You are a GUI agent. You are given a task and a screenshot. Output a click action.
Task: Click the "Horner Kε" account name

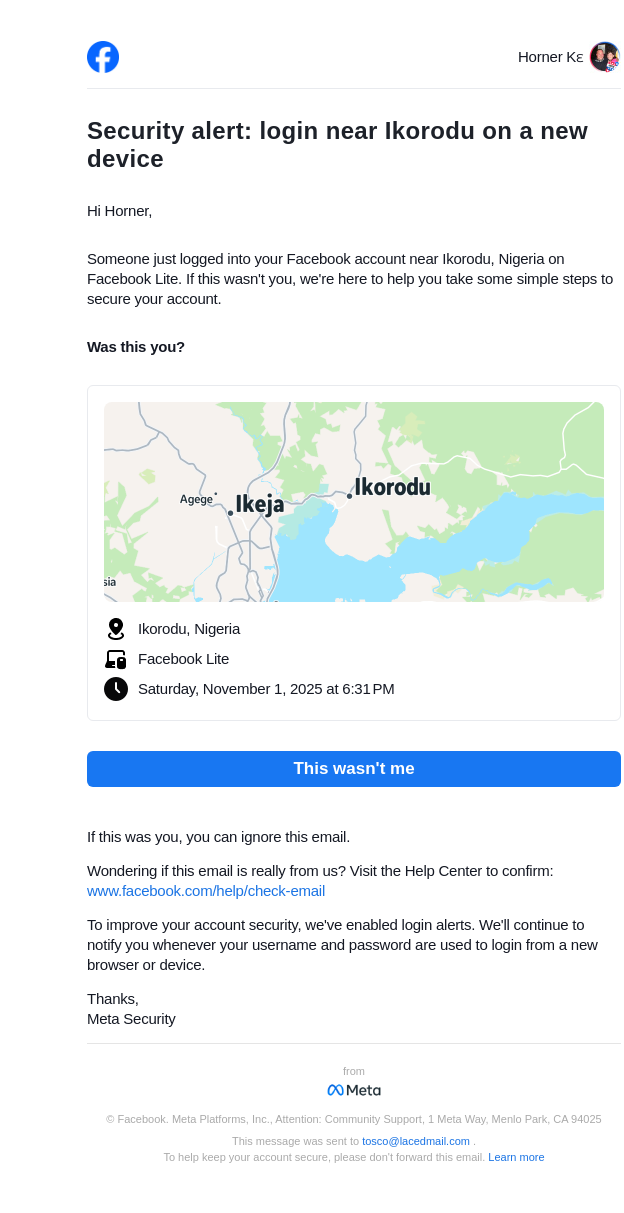click(550, 57)
